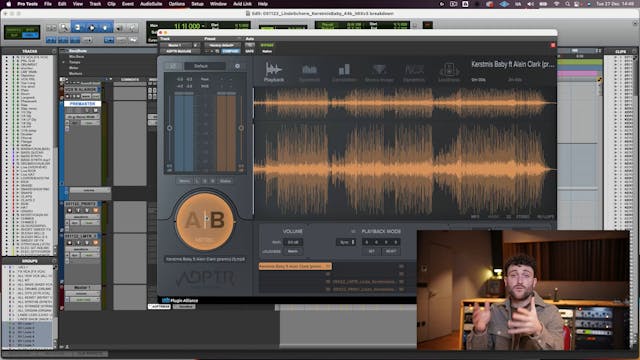640x360 pixels.
Task: Open the Correlation view icon in ADPTR
Action: click(x=344, y=72)
